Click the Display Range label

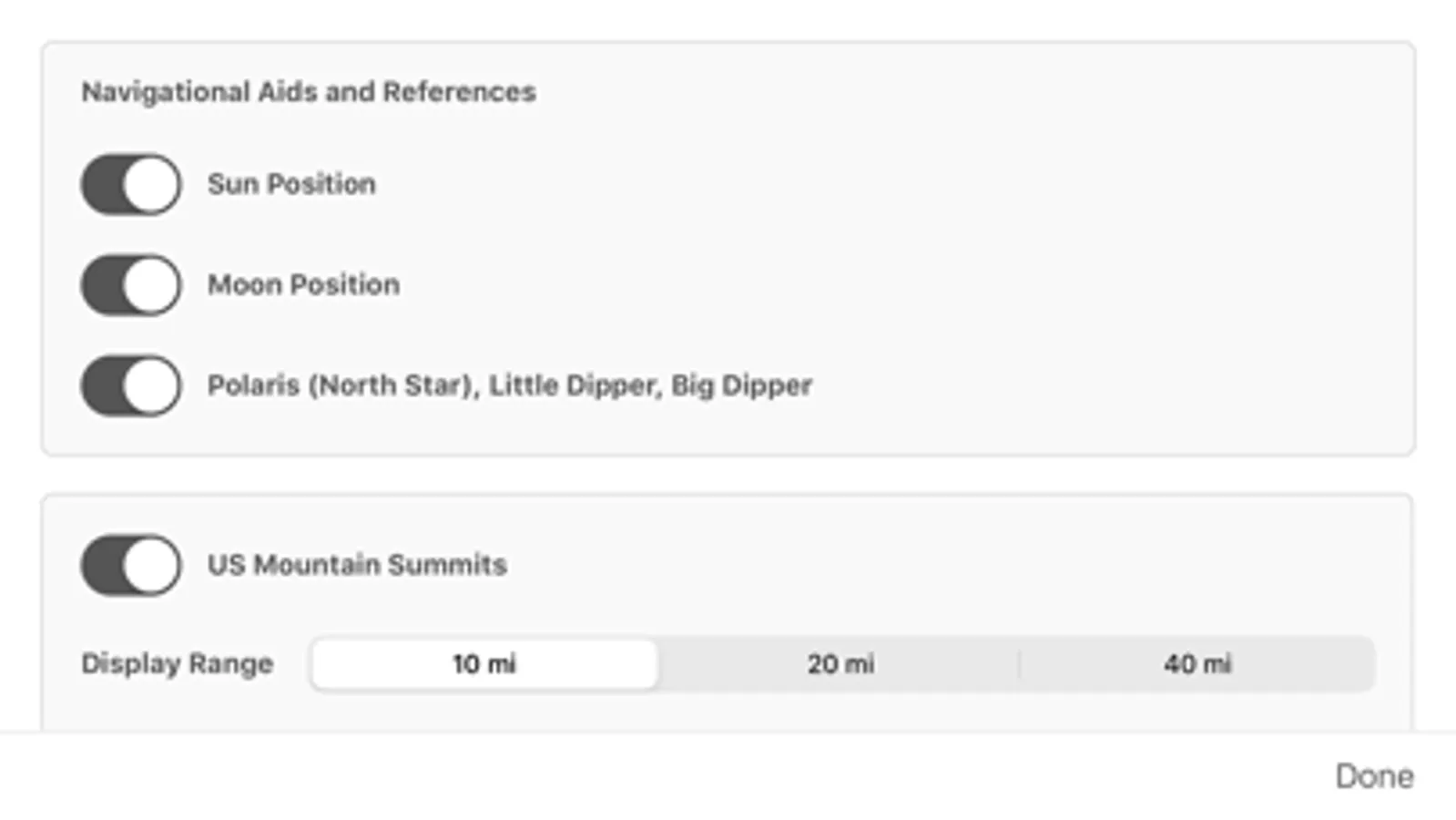(x=177, y=664)
